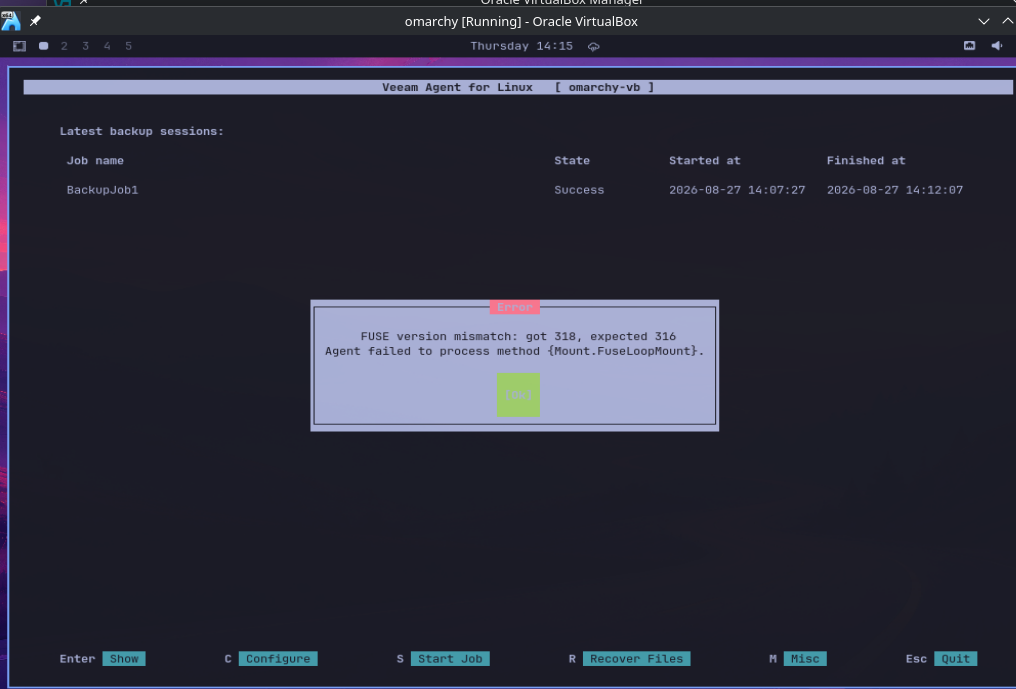Click the Latest backup sessions label
This screenshot has height=689, width=1016.
point(141,132)
